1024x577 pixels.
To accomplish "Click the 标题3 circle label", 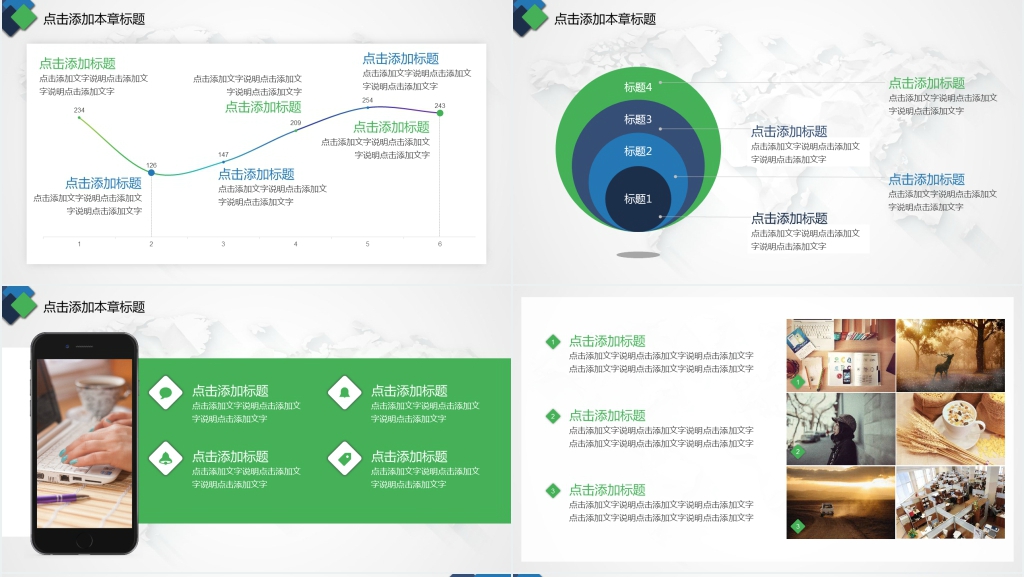I will coord(637,120).
